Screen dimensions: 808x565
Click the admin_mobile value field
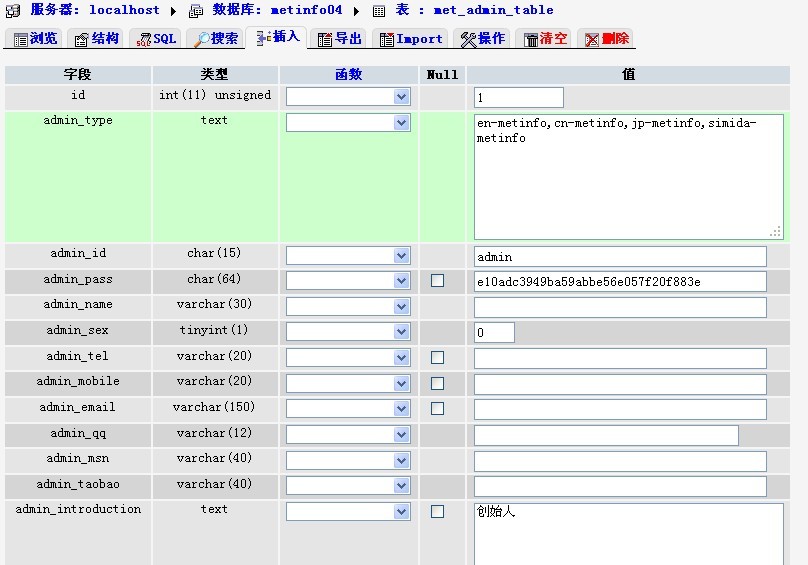(x=620, y=384)
